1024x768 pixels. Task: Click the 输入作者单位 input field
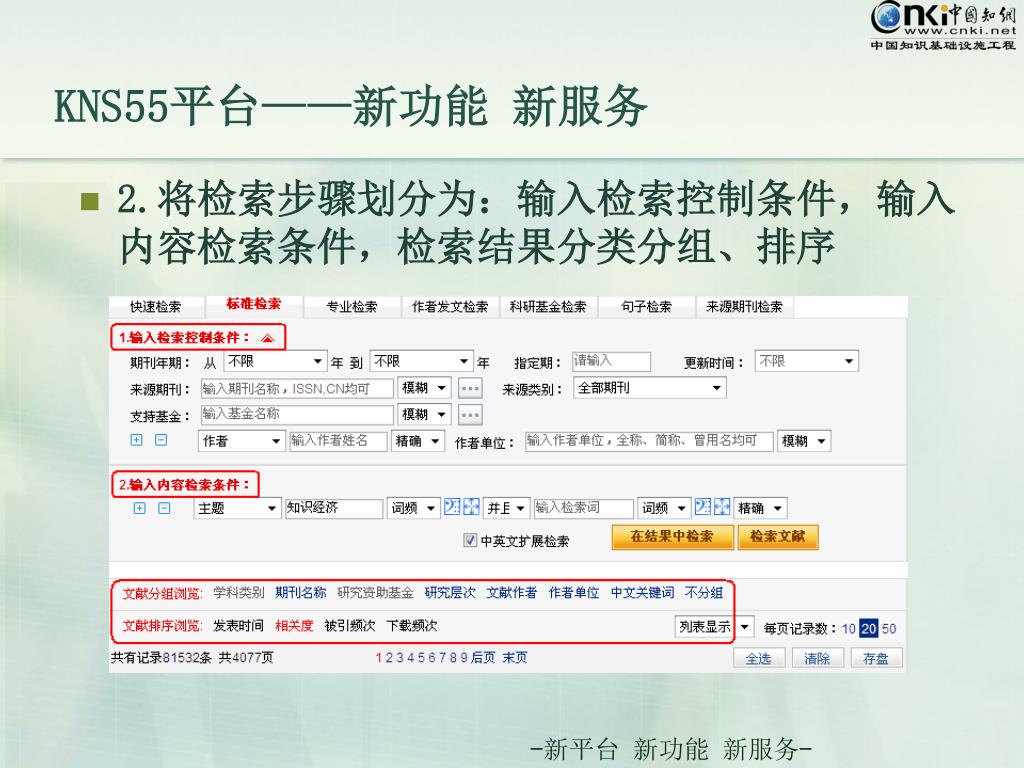[649, 441]
